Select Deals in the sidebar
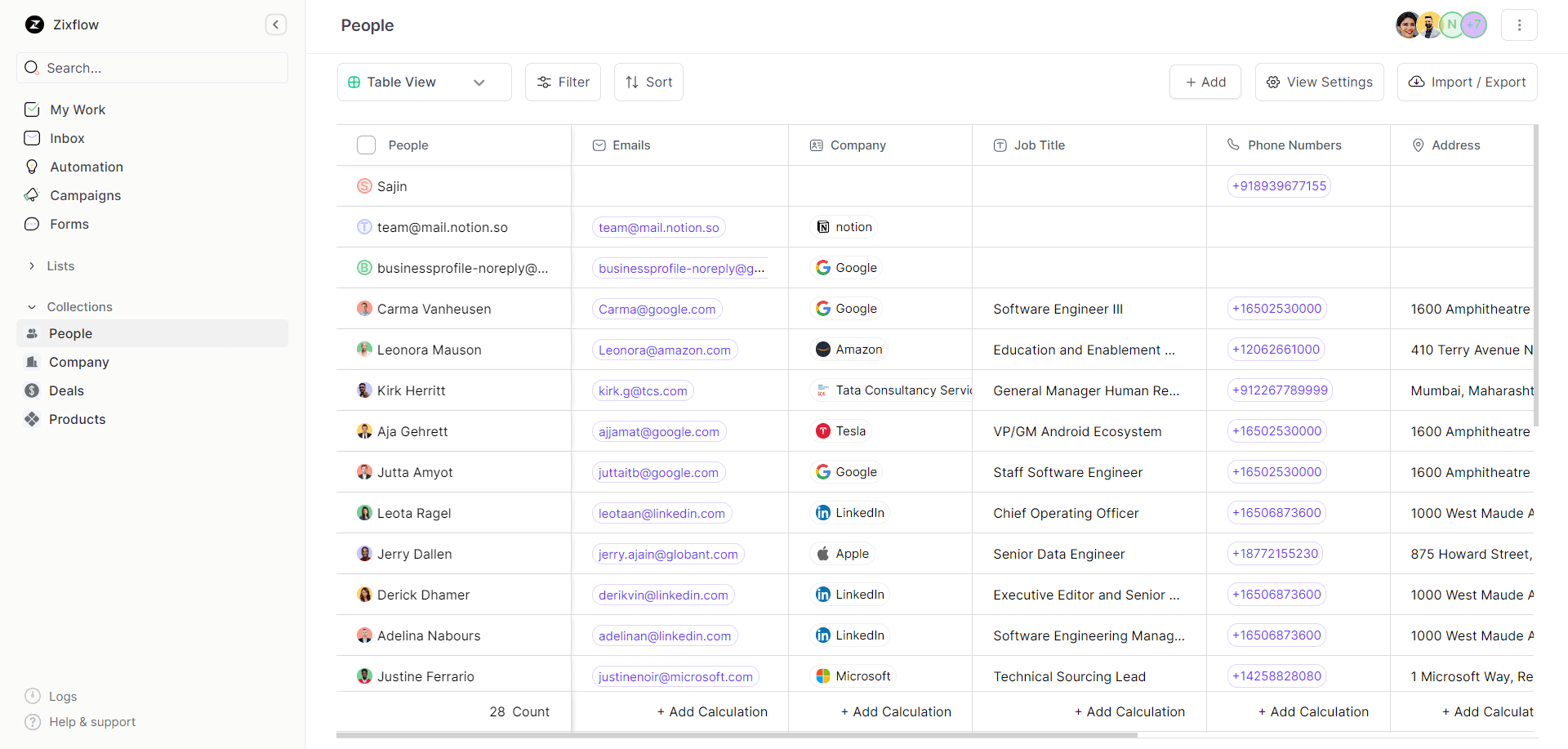Viewport: 1568px width, 749px height. (66, 390)
